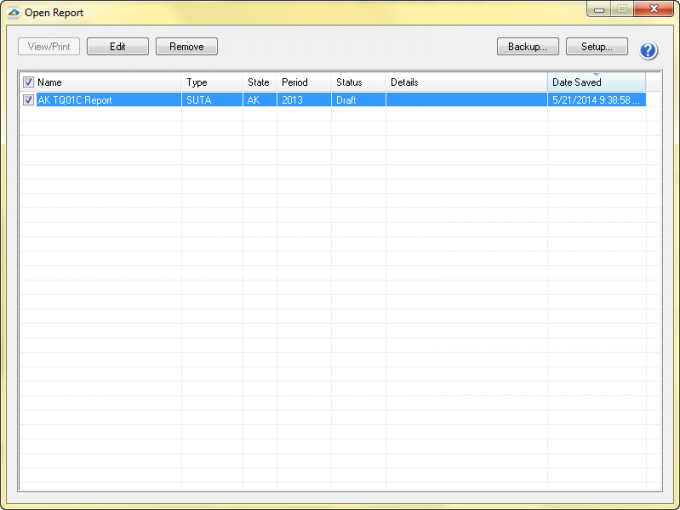The height and width of the screenshot is (510, 680).
Task: Click the disabled View/Print button
Action: 49,47
